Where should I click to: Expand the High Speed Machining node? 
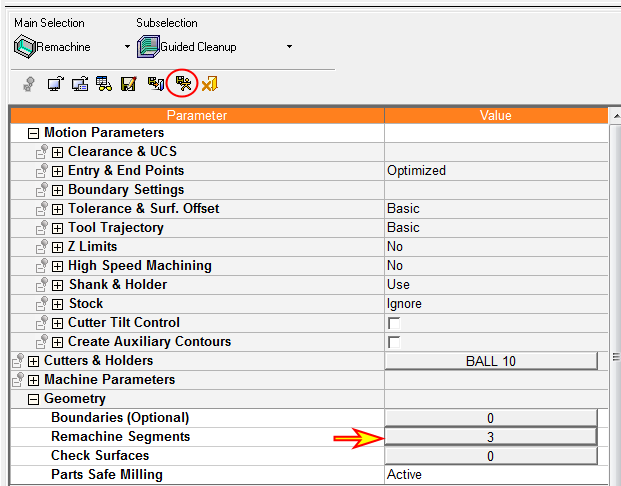coord(57,266)
